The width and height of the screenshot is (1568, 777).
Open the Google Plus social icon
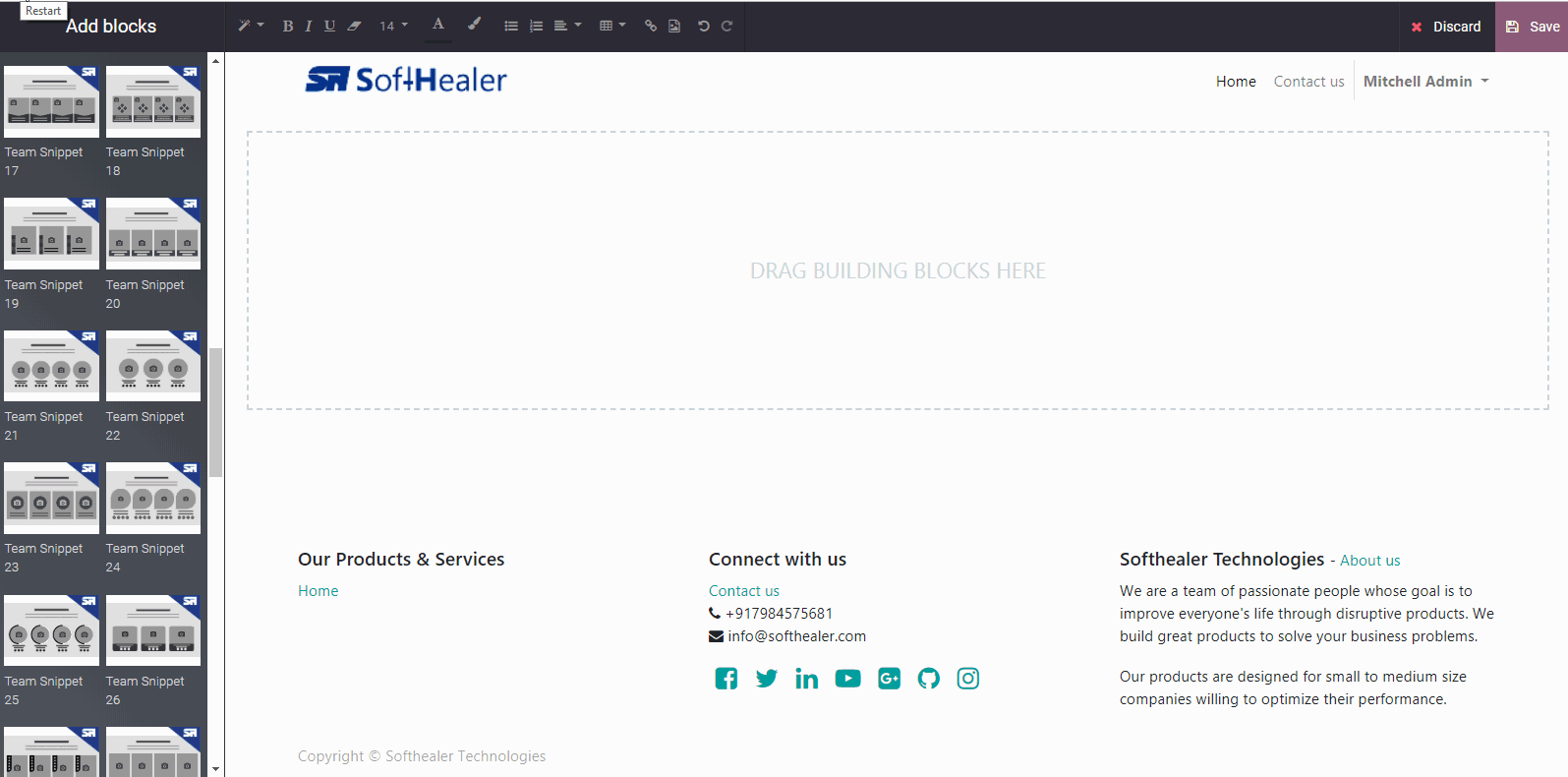[889, 679]
